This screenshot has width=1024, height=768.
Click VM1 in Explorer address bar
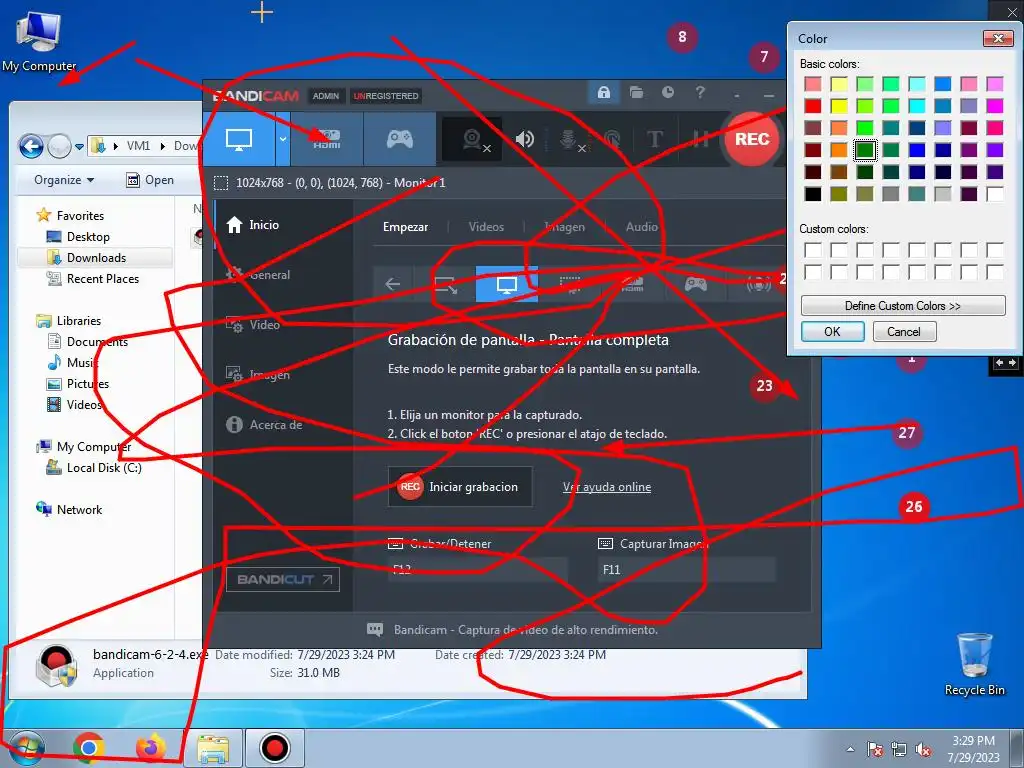pyautogui.click(x=138, y=146)
